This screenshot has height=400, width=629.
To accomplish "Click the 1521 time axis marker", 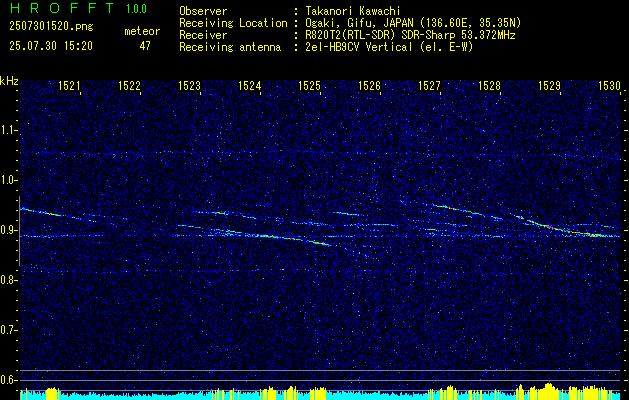I will (69, 85).
